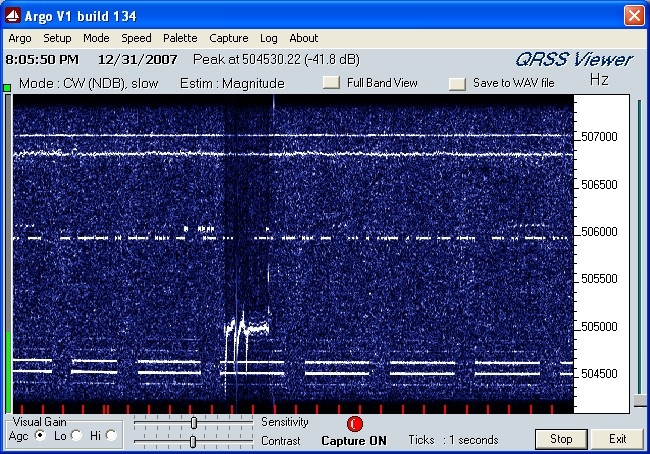
Task: Click the QRSS Viewer logo text
Action: pyautogui.click(x=574, y=60)
